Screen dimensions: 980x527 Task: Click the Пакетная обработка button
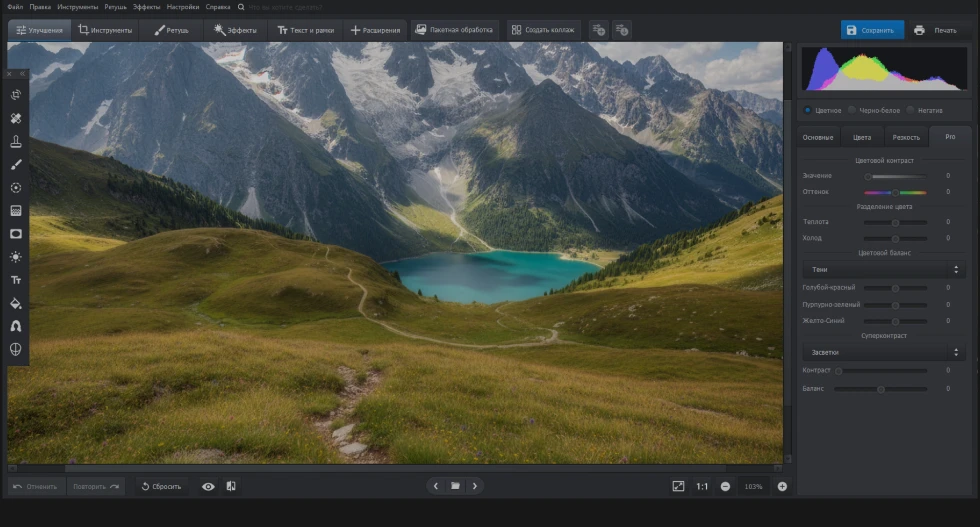454,29
